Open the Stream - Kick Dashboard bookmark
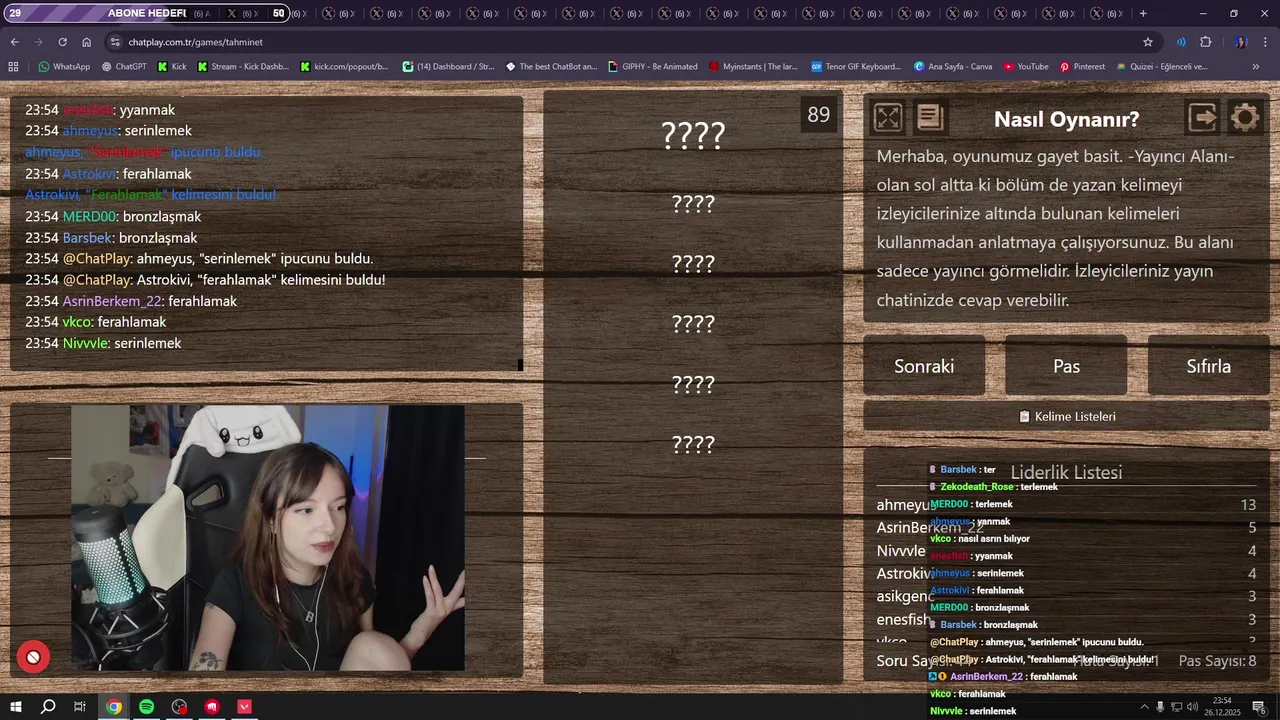1280x720 pixels. coord(243,67)
